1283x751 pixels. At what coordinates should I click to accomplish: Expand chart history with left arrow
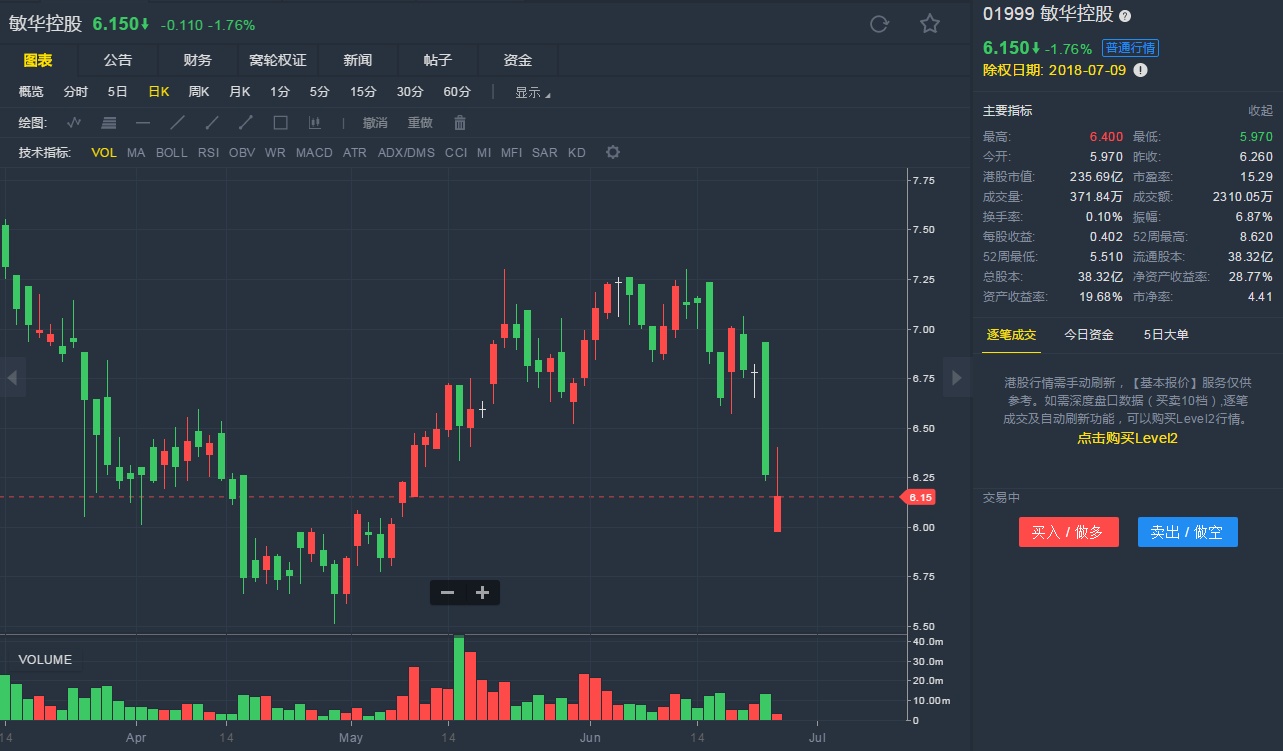point(12,377)
